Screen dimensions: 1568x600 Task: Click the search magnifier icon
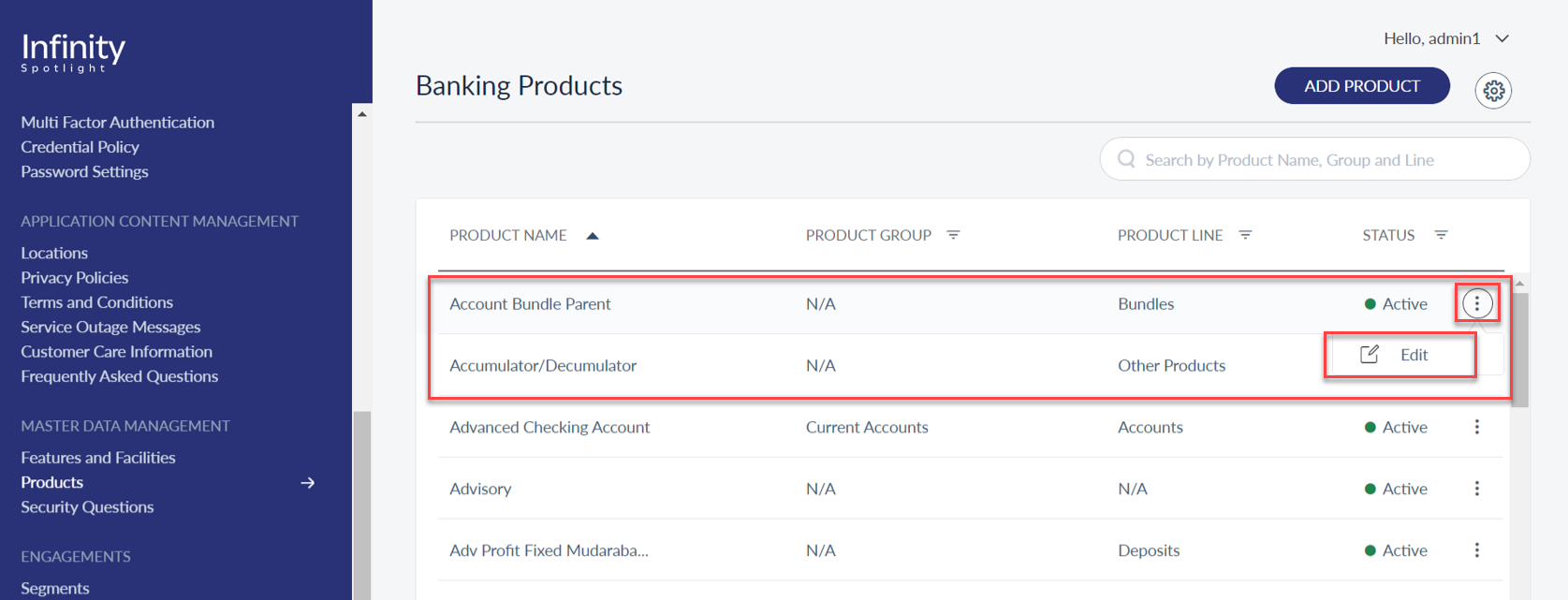tap(1126, 159)
